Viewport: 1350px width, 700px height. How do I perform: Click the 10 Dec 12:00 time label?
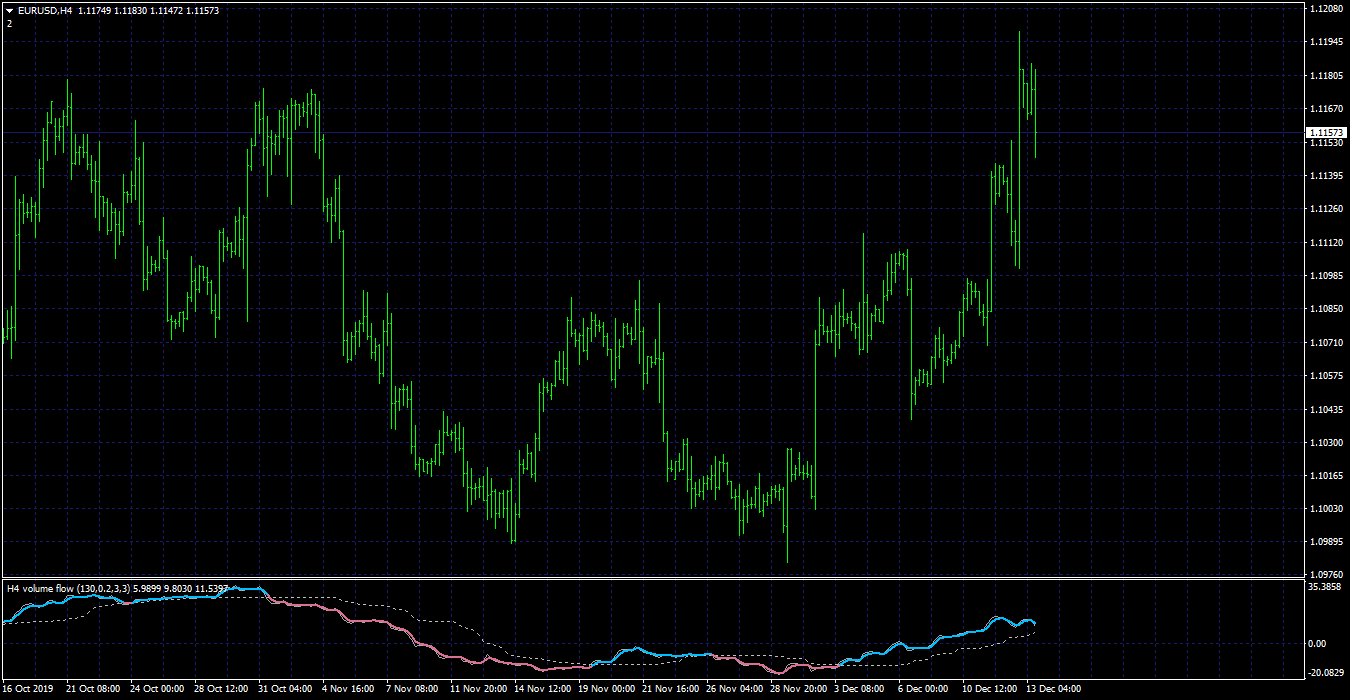[989, 689]
